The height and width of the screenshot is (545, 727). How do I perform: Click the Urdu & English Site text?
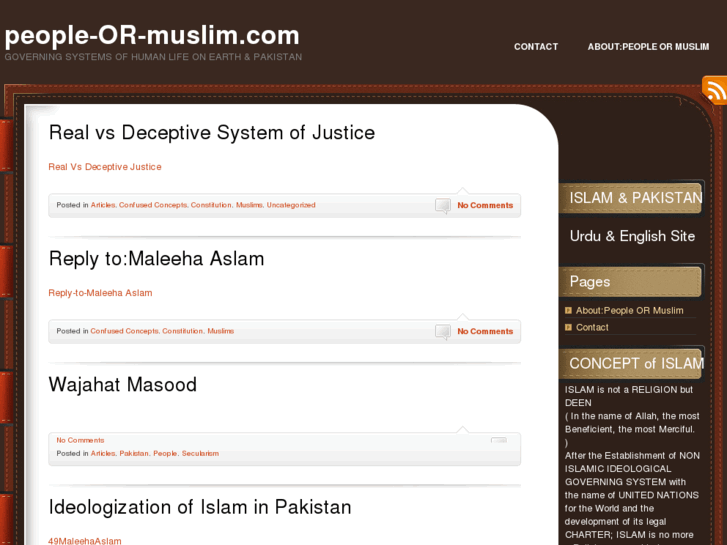[x=632, y=236]
